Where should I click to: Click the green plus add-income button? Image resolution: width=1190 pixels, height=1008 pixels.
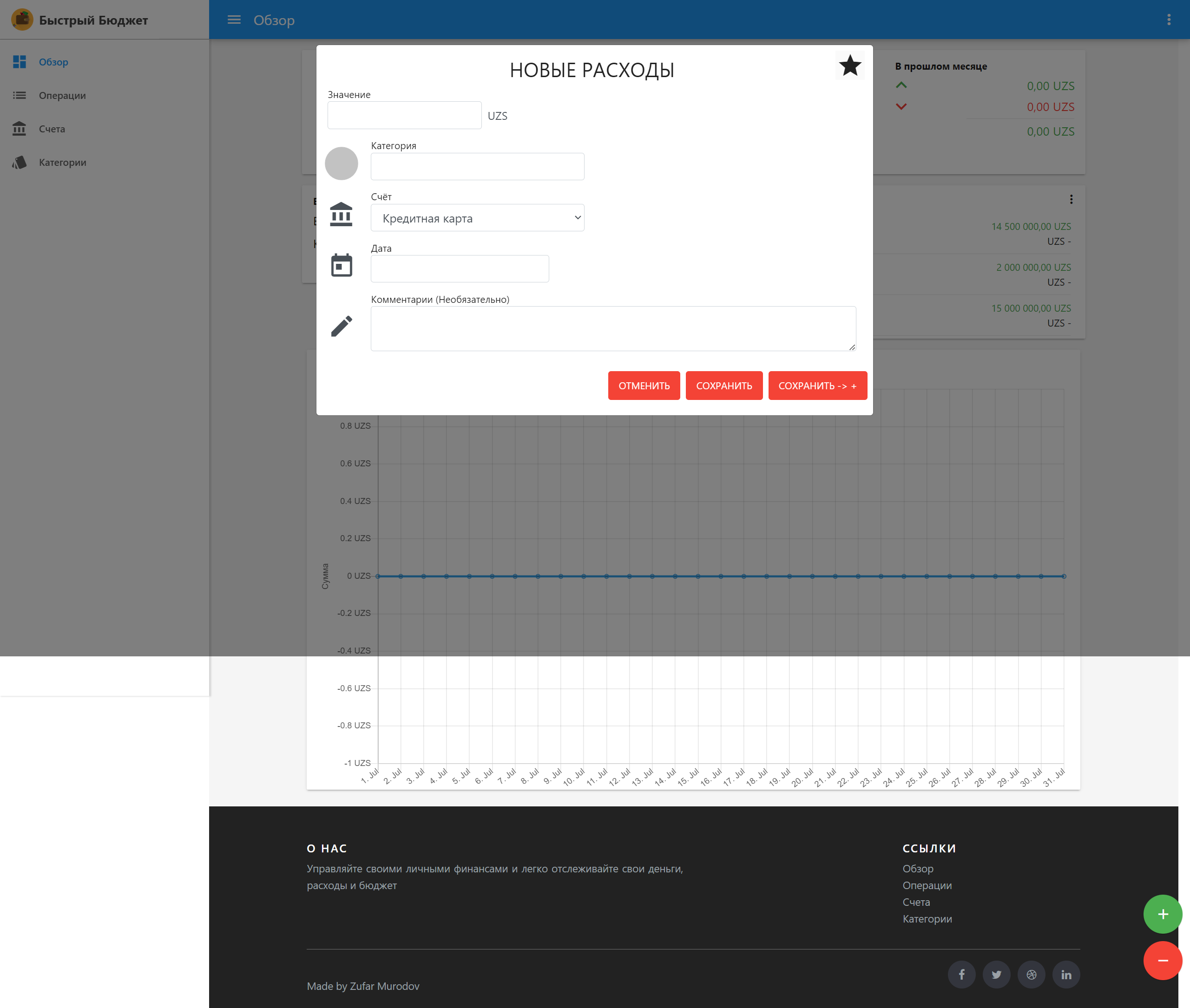click(x=1162, y=914)
